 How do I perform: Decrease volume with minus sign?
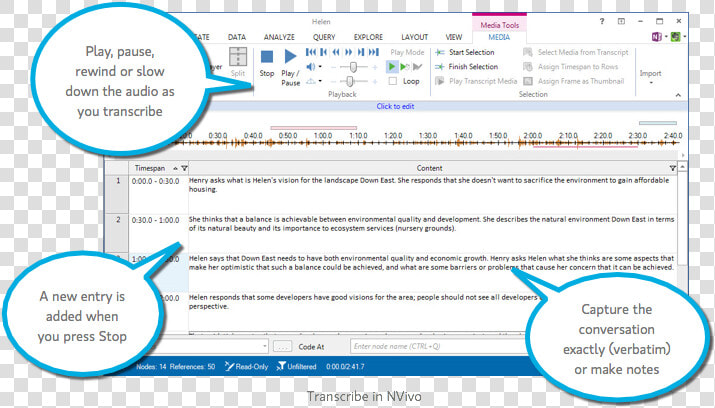tap(333, 67)
